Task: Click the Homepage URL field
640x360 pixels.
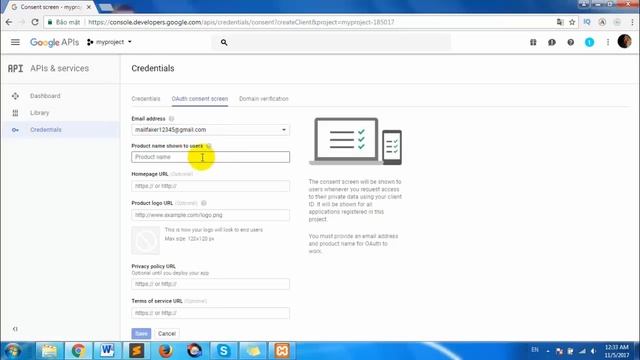Action: tap(211, 186)
